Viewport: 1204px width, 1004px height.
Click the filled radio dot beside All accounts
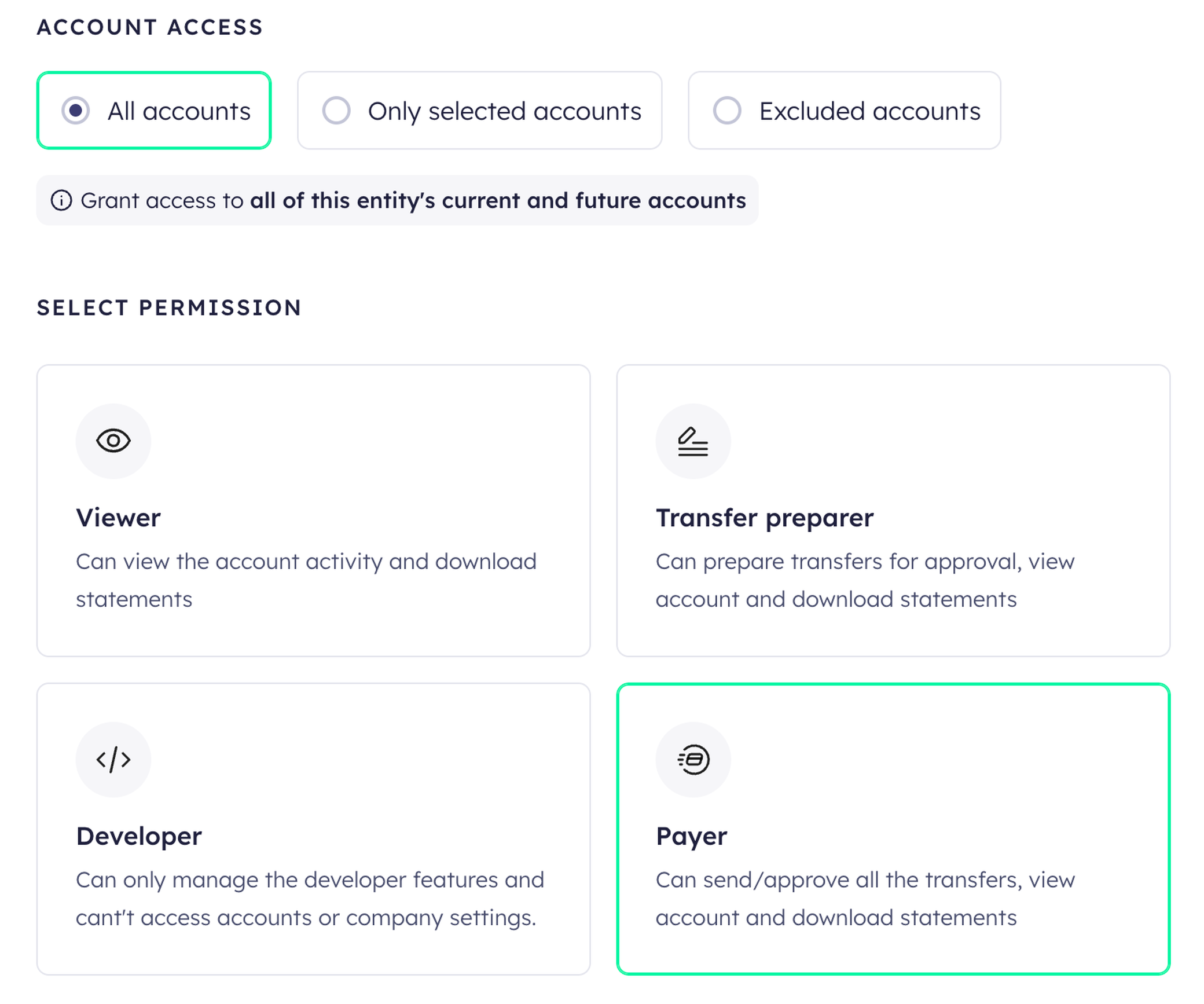coord(76,110)
